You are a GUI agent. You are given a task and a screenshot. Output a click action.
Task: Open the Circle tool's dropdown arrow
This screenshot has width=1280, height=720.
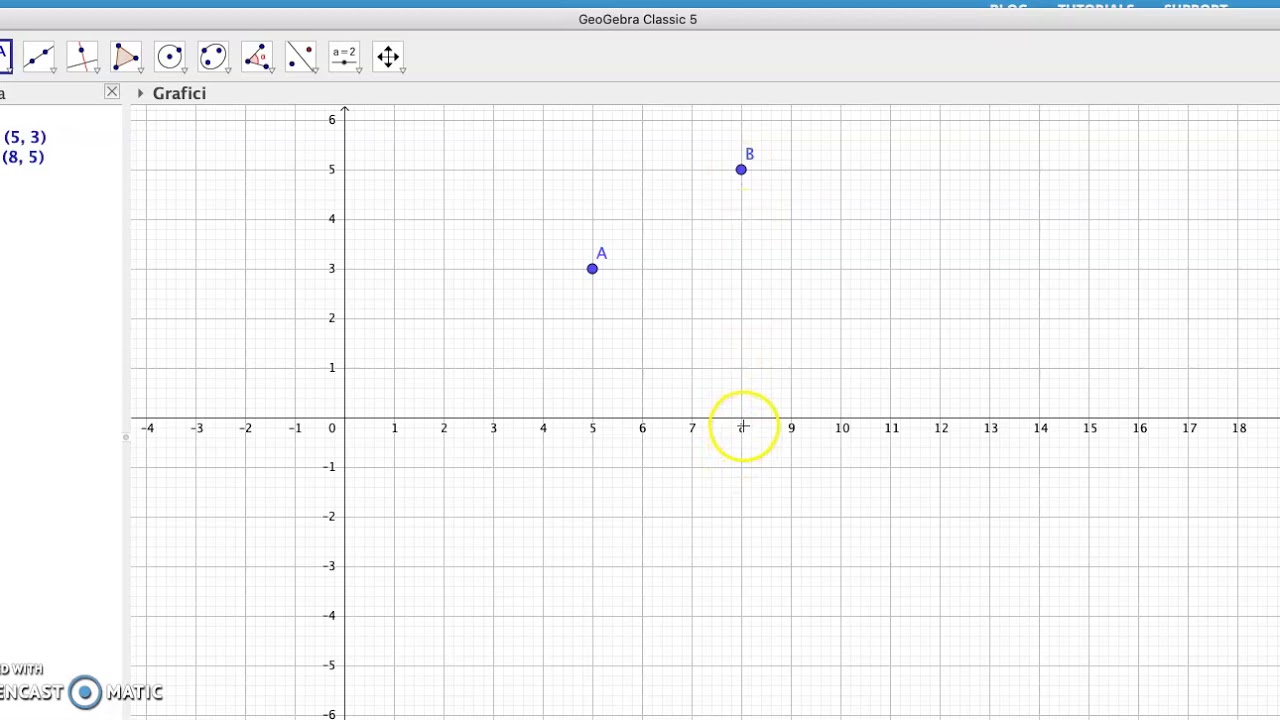(x=184, y=70)
